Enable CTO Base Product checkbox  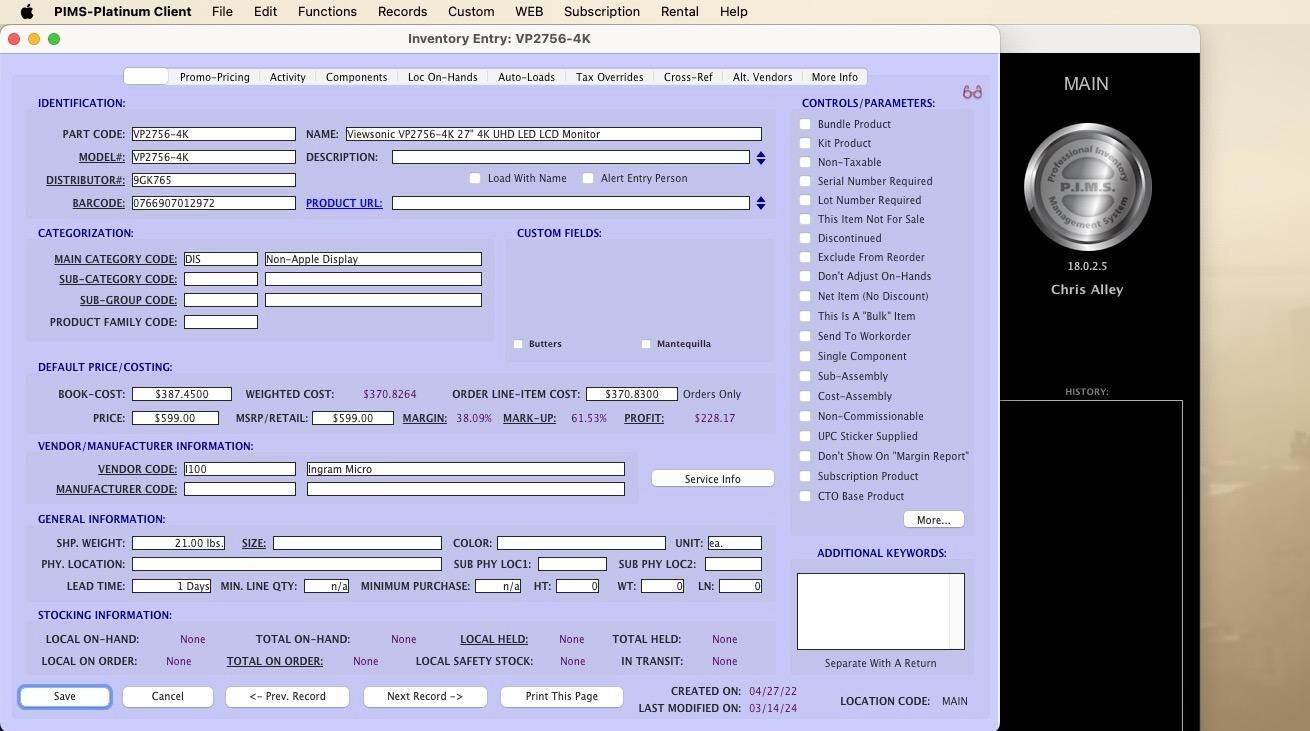(x=805, y=496)
